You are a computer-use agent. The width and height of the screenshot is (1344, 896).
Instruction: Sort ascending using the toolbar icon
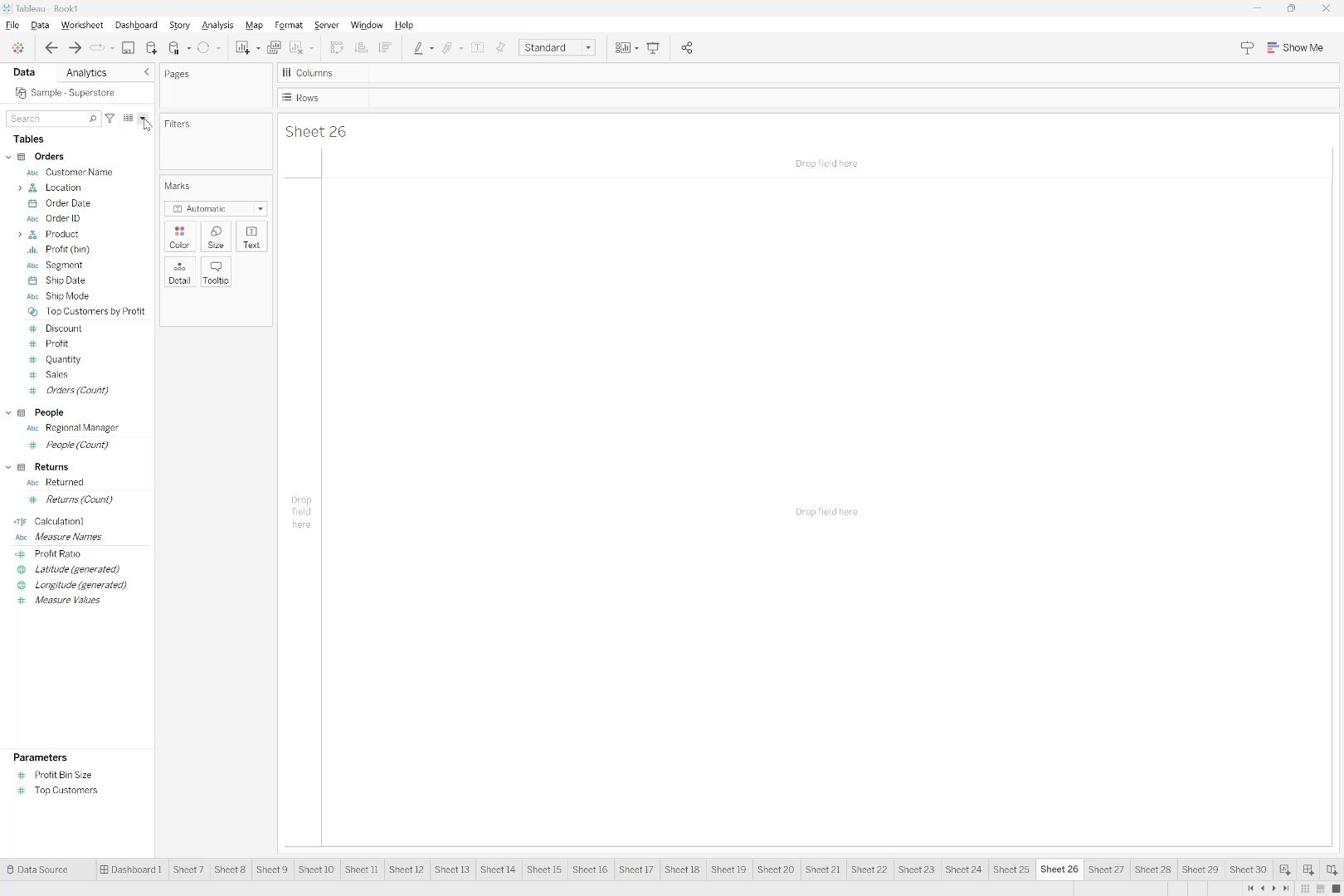tap(361, 47)
